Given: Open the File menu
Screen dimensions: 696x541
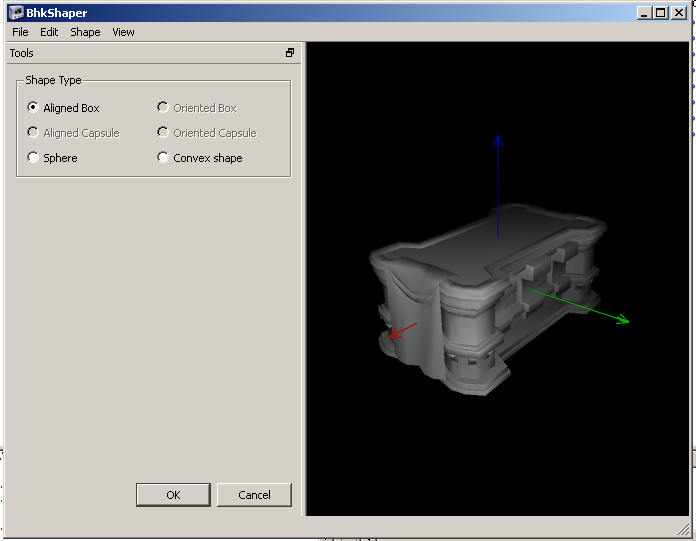Looking at the screenshot, I should coord(20,32).
